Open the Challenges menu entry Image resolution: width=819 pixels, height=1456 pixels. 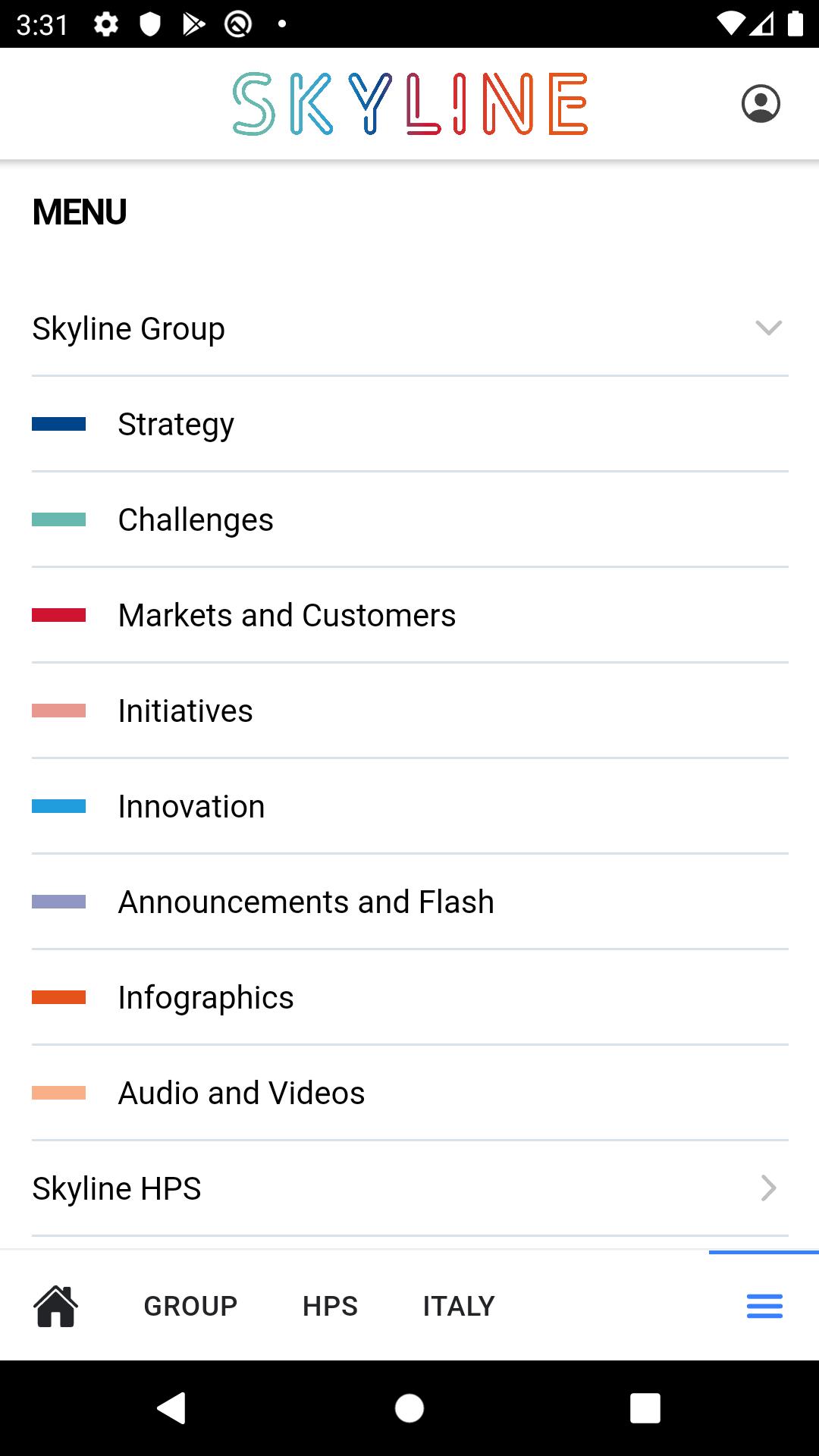tap(410, 519)
